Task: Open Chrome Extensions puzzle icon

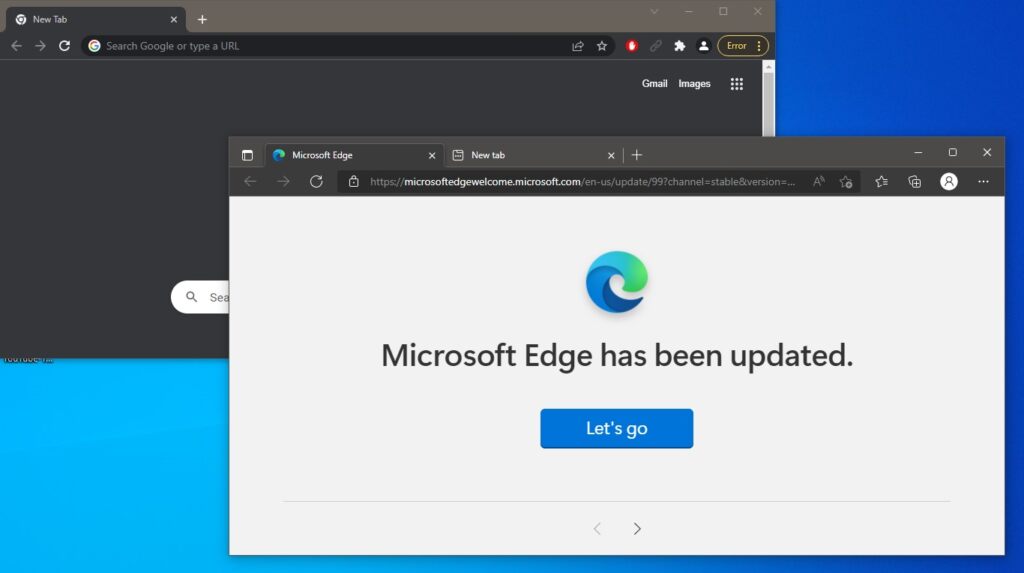Action: [x=680, y=46]
